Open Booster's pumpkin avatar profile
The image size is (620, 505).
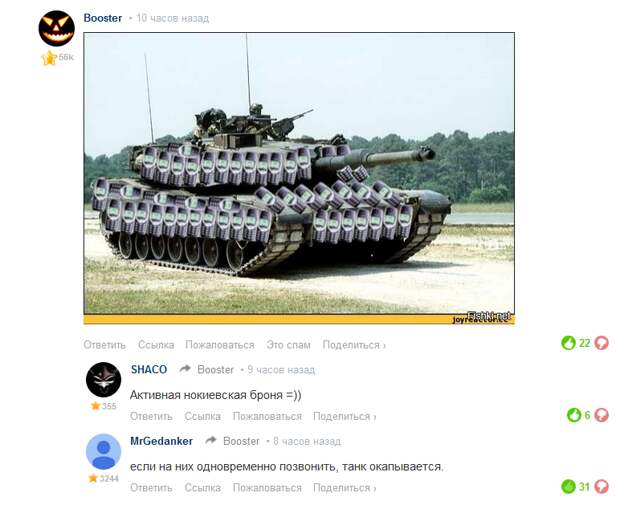pyautogui.click(x=57, y=28)
